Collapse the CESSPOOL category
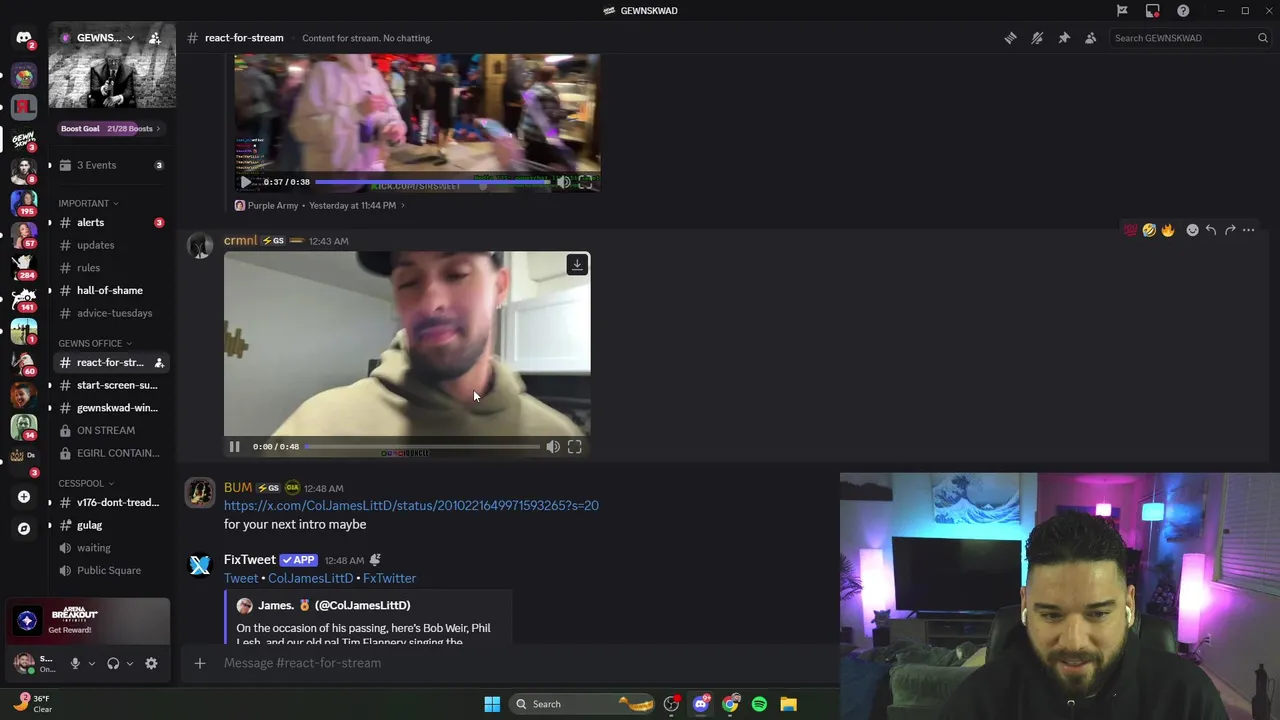1280x720 pixels. point(85,483)
